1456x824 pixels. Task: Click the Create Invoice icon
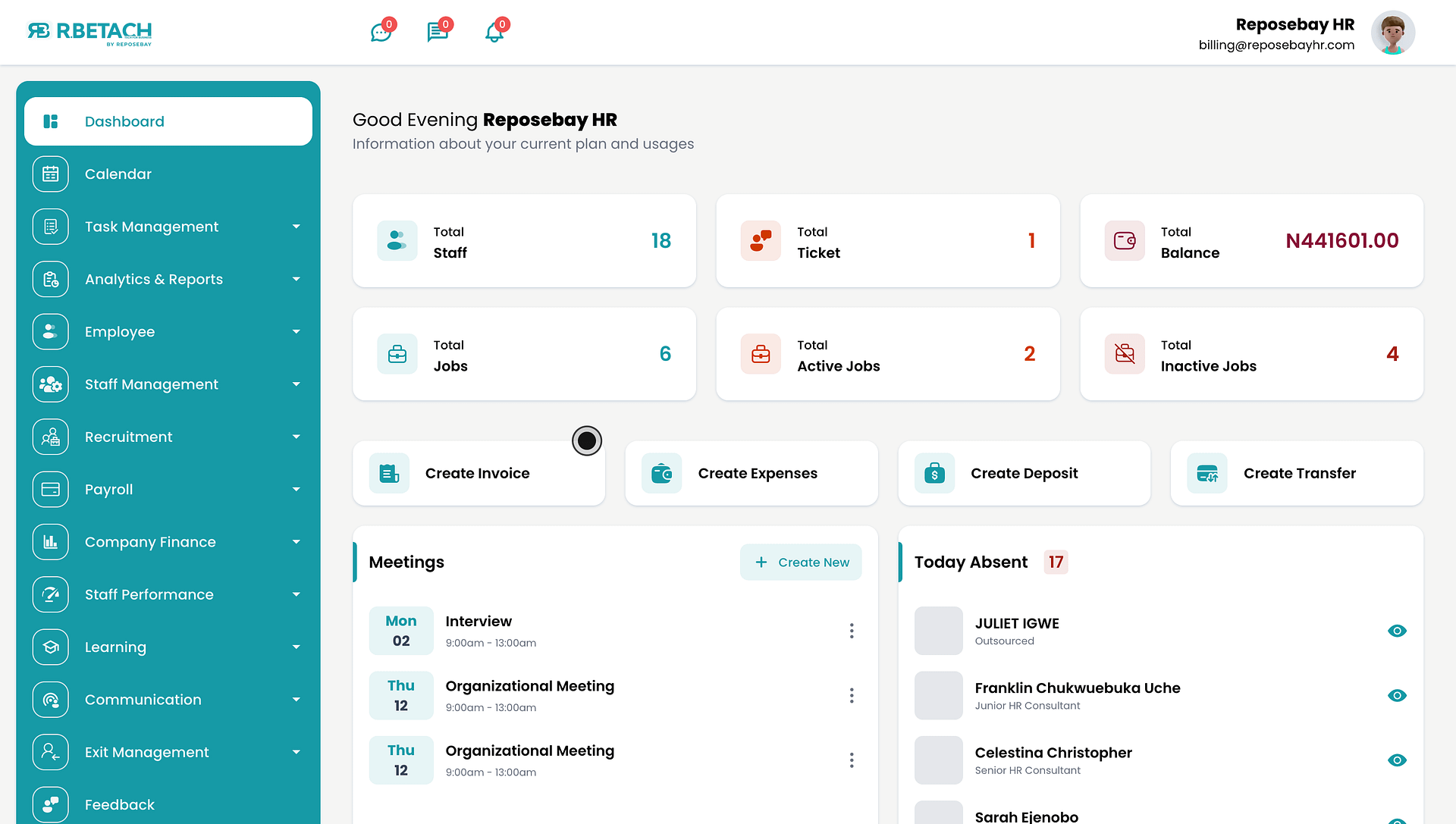389,472
